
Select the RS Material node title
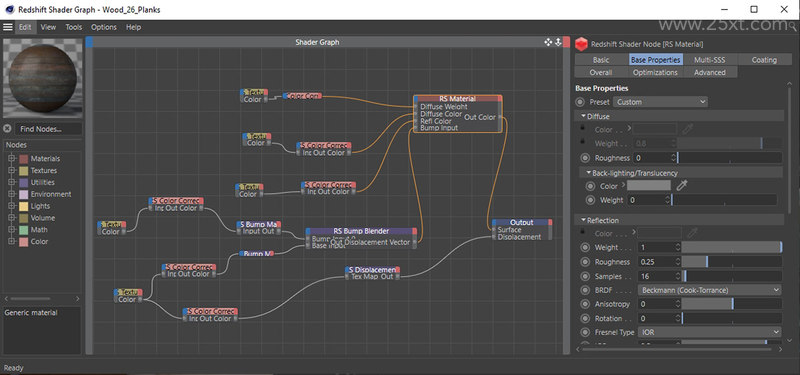coord(457,98)
